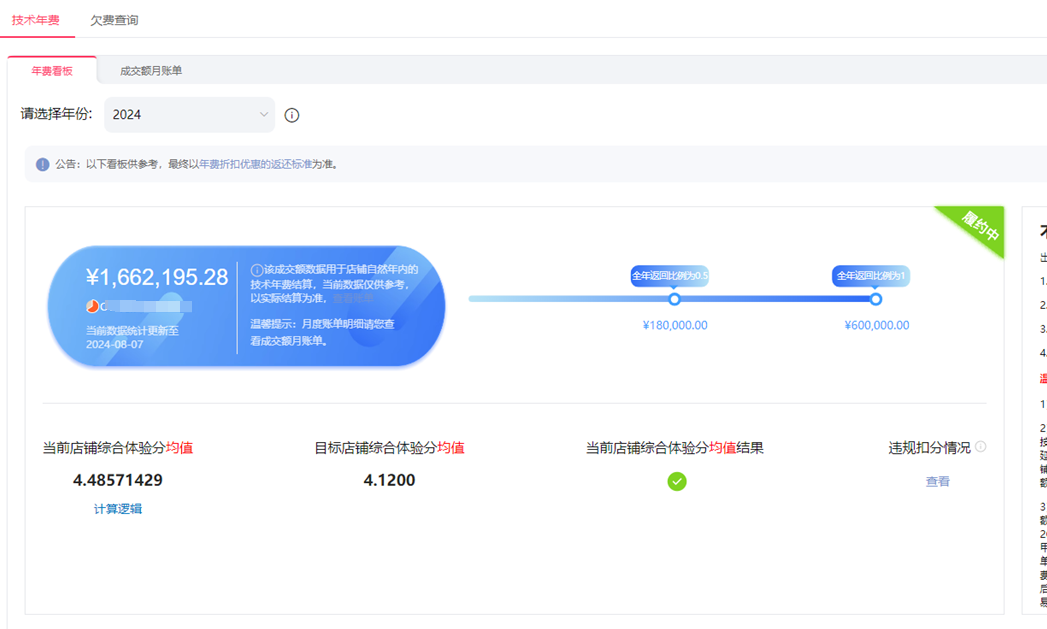Click the 全年返回比例为0.5 label bubble
Screen dimensions: 1047x629
(x=670, y=276)
